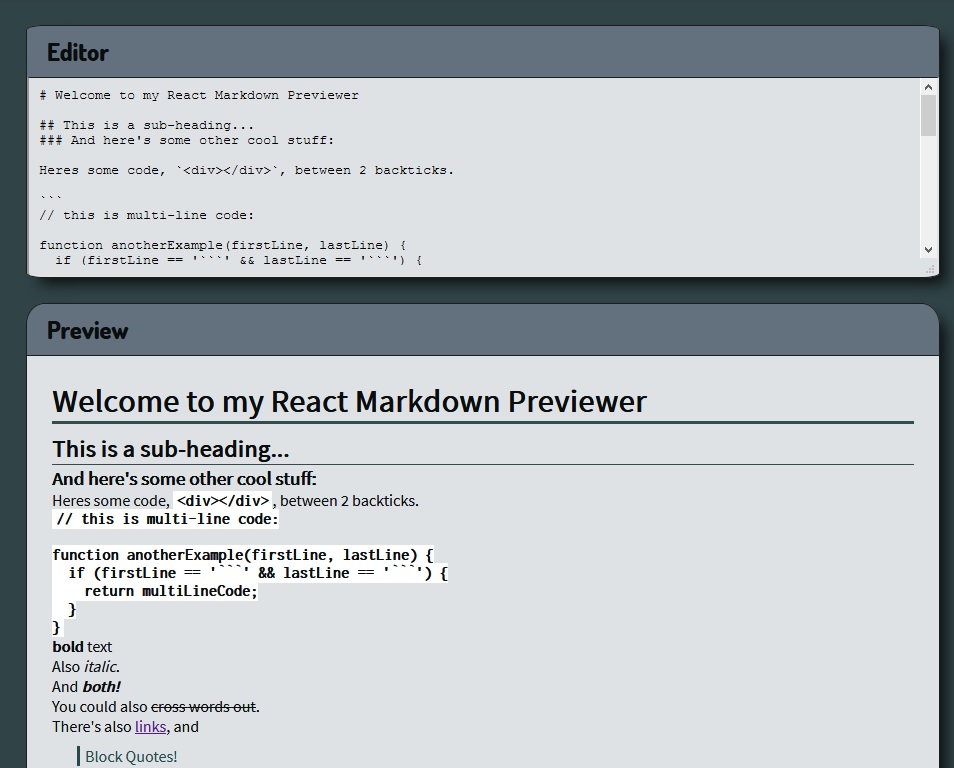The height and width of the screenshot is (768, 954).
Task: Click the editor scrollbar up arrow
Action: tap(928, 87)
